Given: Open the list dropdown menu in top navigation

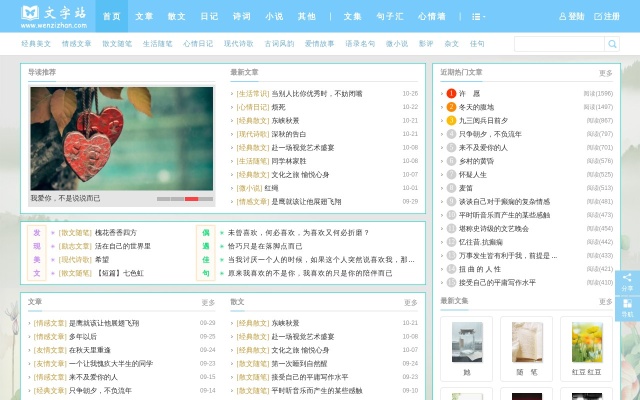Looking at the screenshot, I should tap(478, 17).
